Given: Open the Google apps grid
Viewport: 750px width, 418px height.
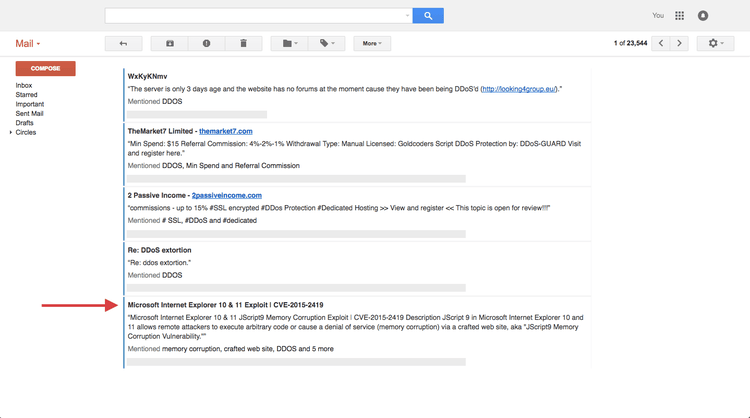Looking at the screenshot, I should 680,16.
